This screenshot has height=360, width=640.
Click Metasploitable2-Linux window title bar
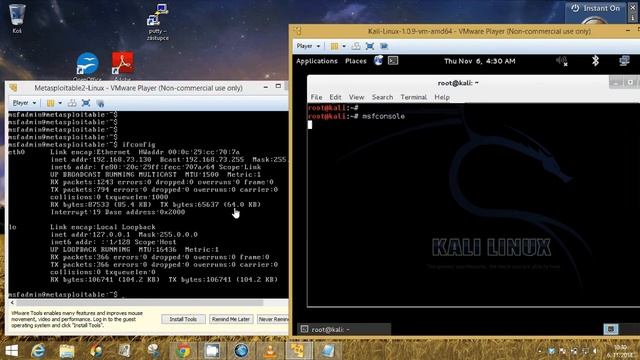pos(139,88)
